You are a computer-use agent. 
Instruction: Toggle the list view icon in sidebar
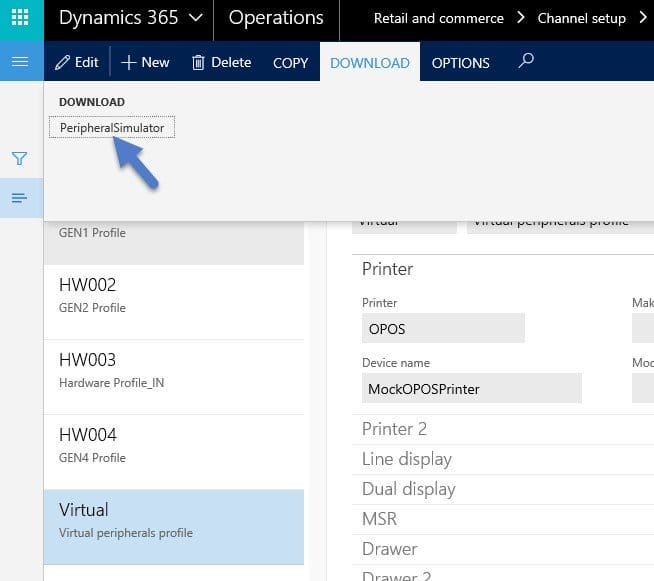(19, 198)
